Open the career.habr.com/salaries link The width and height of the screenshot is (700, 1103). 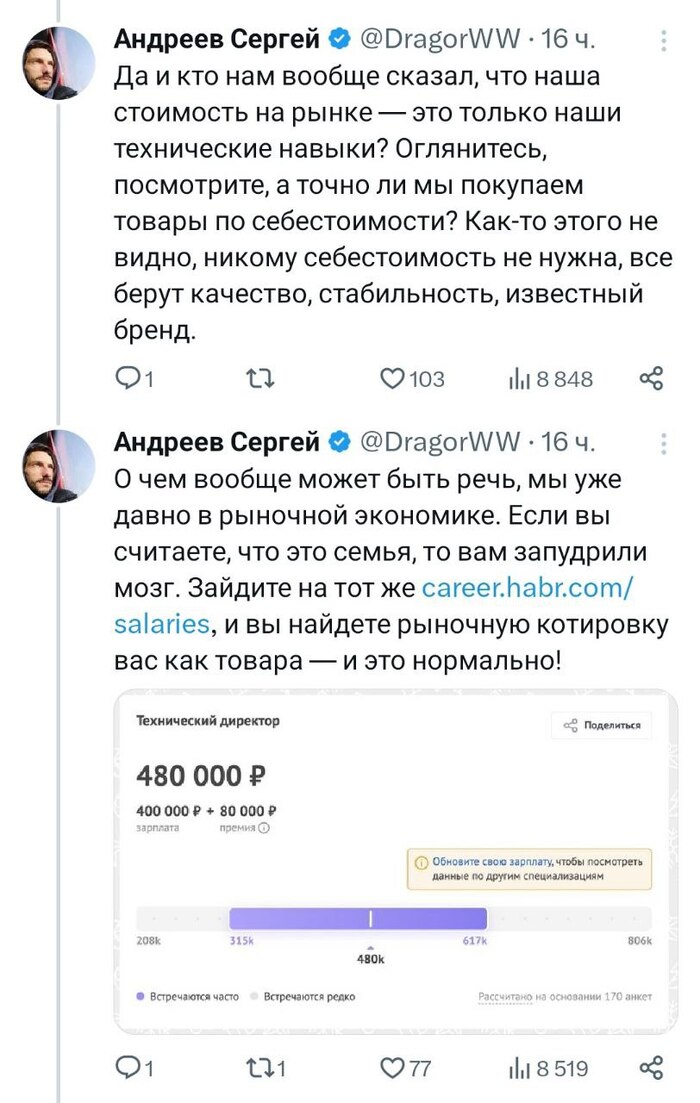tap(526, 588)
